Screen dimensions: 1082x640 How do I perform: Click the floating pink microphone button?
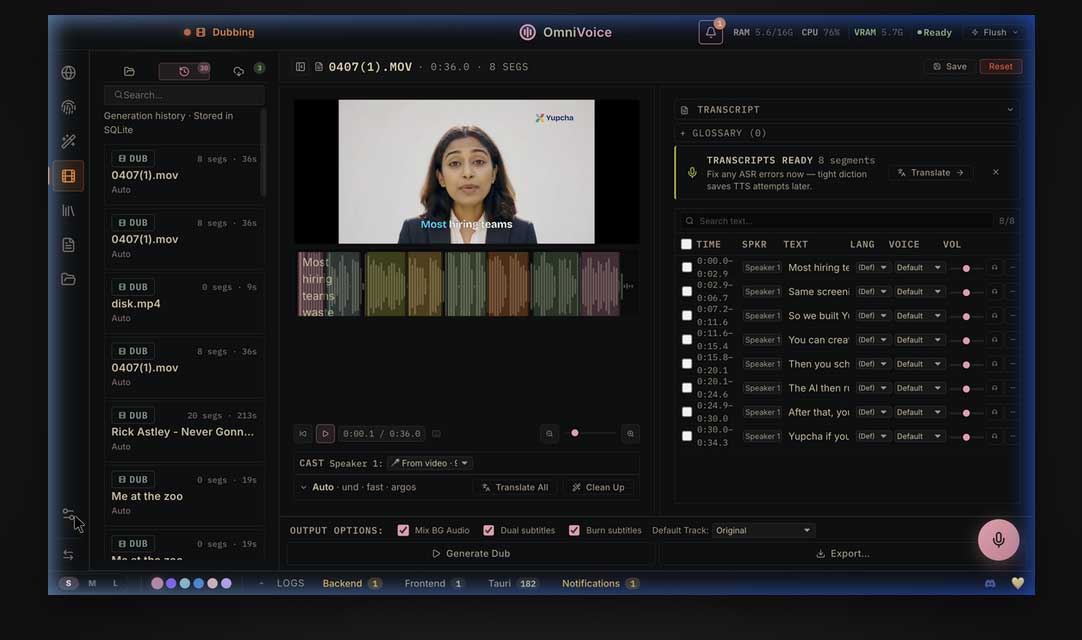point(998,540)
